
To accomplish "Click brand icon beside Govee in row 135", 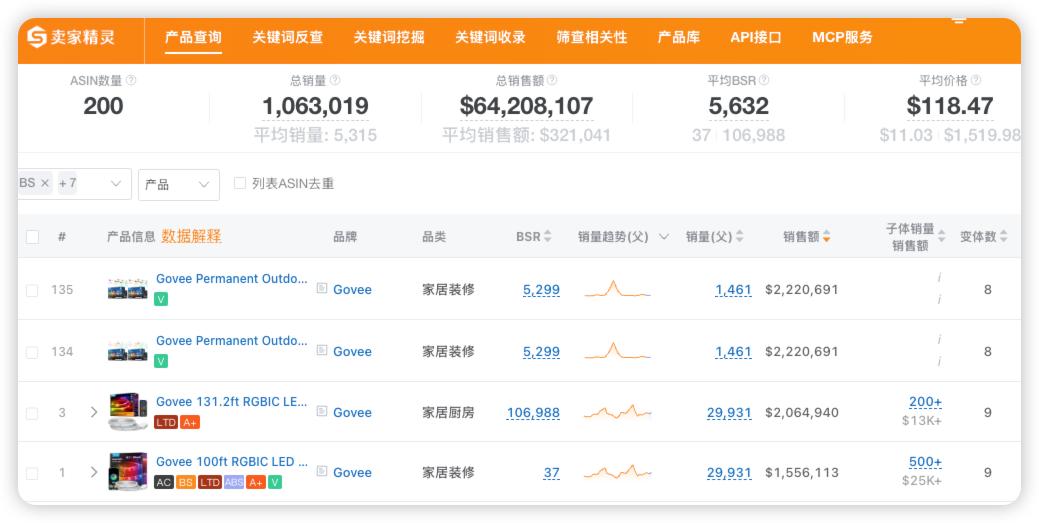I will click(x=322, y=288).
